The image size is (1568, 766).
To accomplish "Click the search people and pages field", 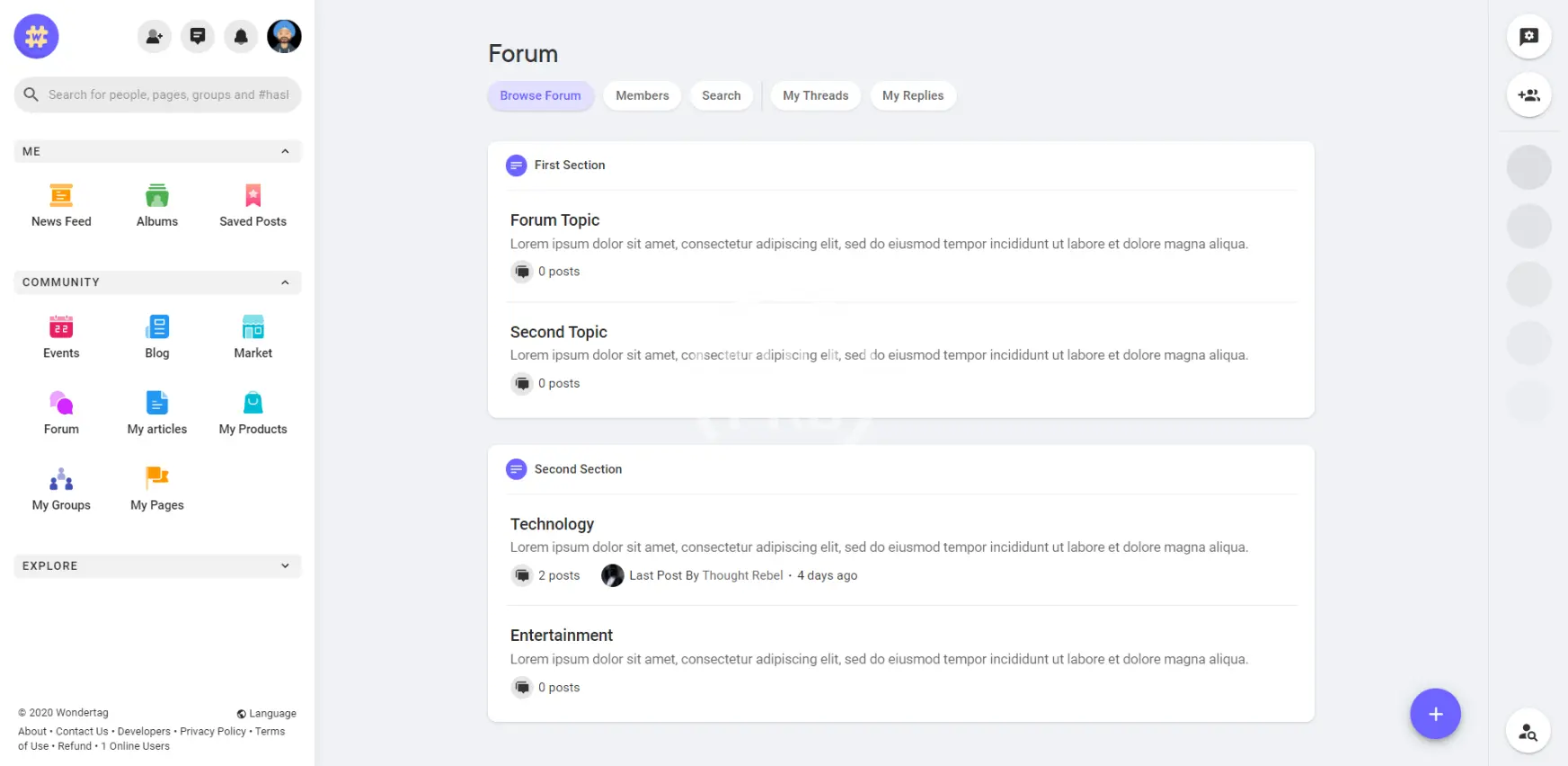I will click(x=168, y=95).
